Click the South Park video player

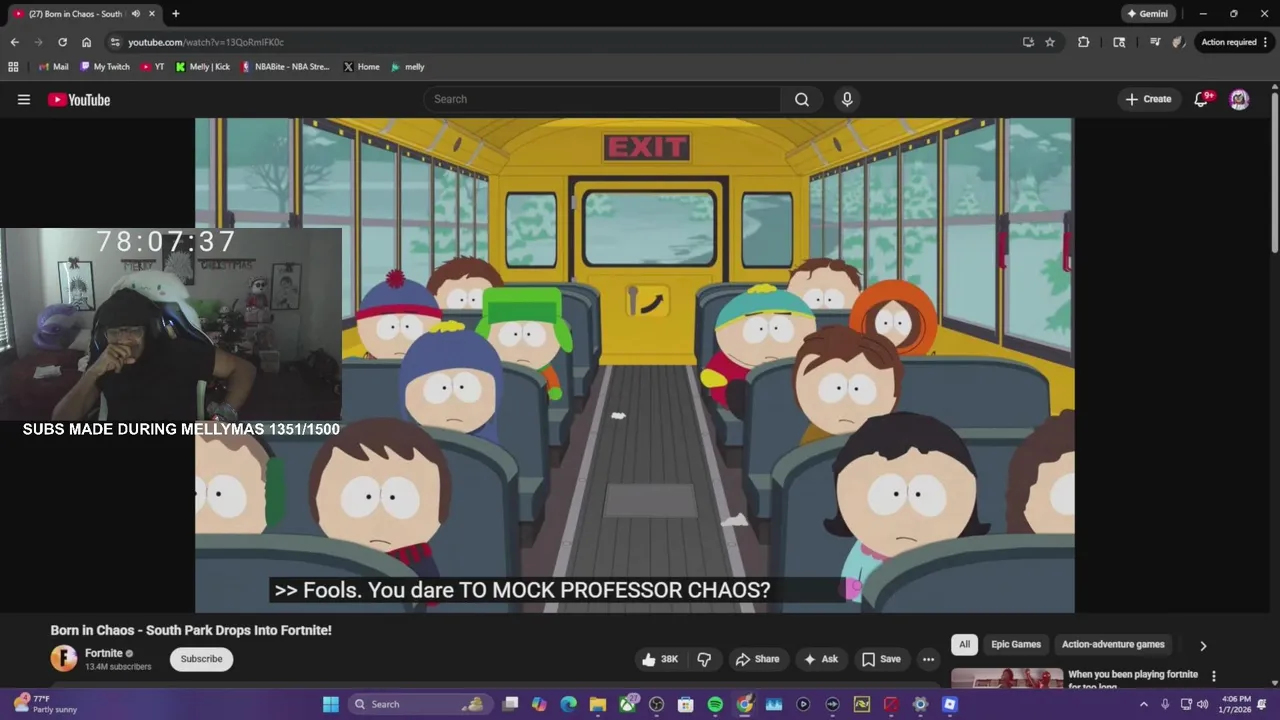click(635, 365)
